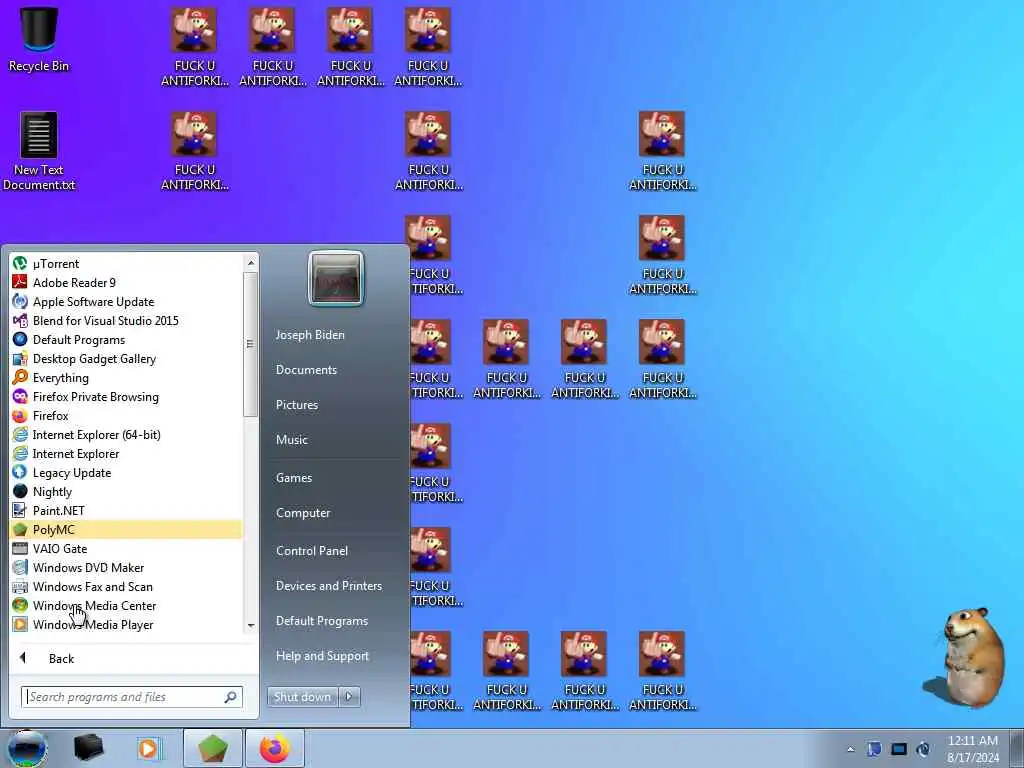Open the clock showing 12:11 AM

pos(973,749)
